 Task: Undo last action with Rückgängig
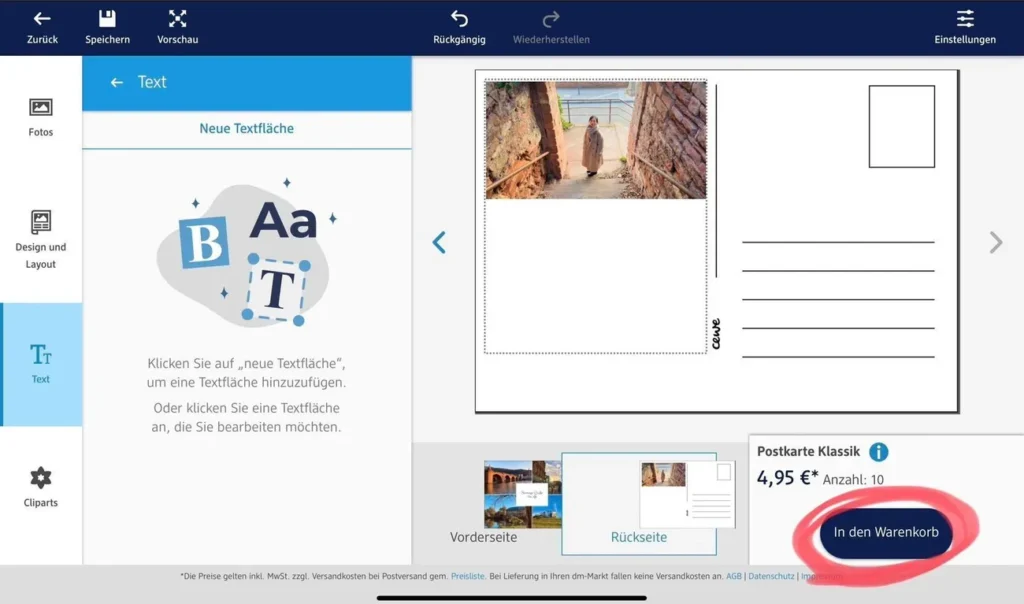coord(459,19)
